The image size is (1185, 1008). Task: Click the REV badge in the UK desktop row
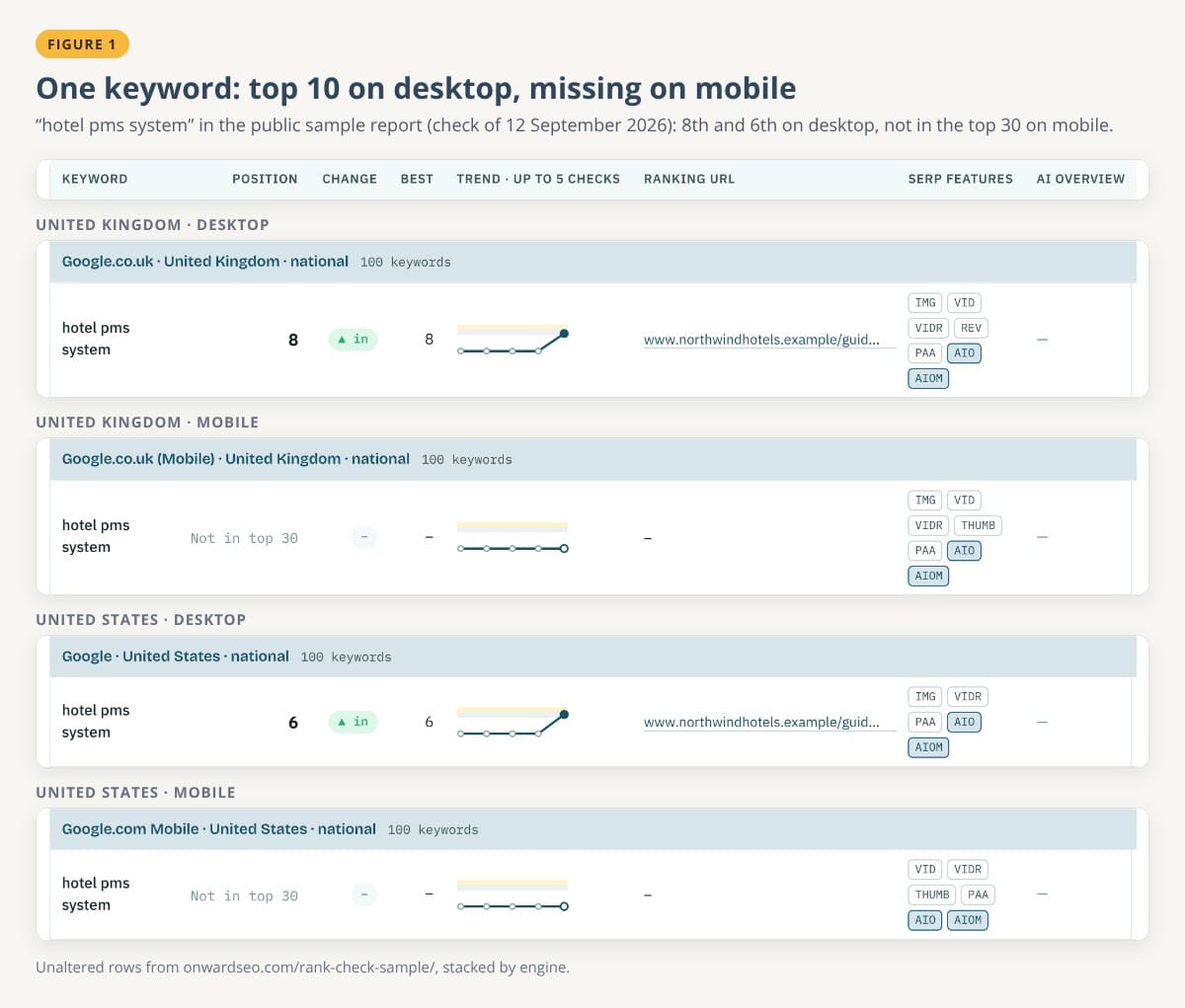pos(972,328)
